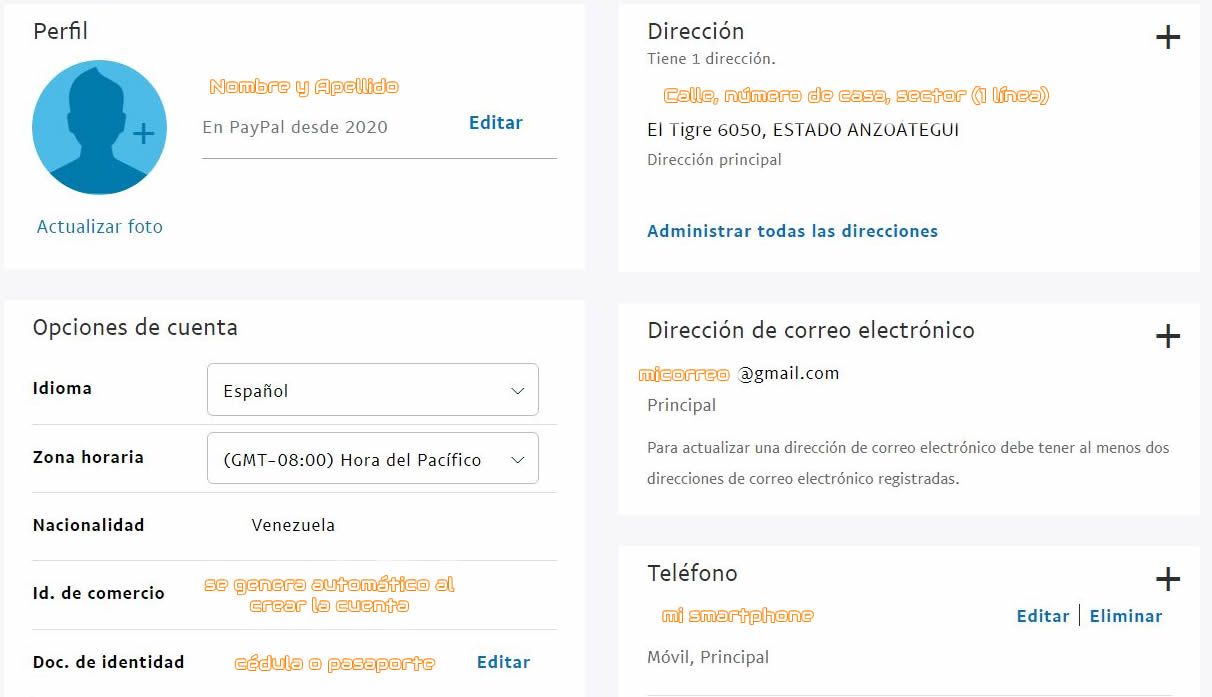Image resolution: width=1212 pixels, height=697 pixels.
Task: Add a new phone number via plus icon
Action: pos(1167,579)
